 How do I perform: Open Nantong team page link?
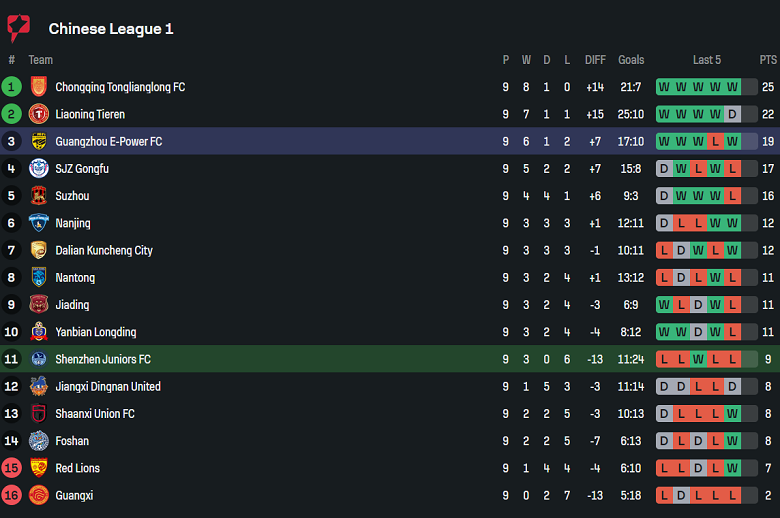click(75, 277)
